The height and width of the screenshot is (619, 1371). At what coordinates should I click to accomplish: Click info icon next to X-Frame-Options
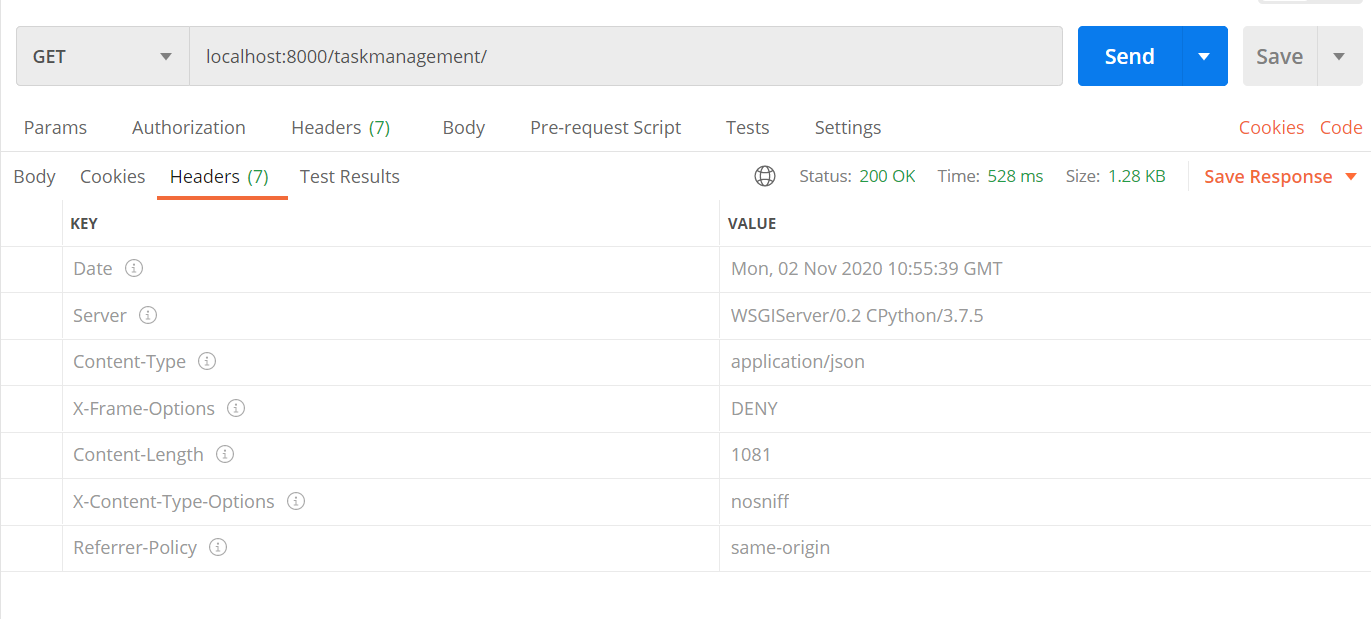point(236,408)
